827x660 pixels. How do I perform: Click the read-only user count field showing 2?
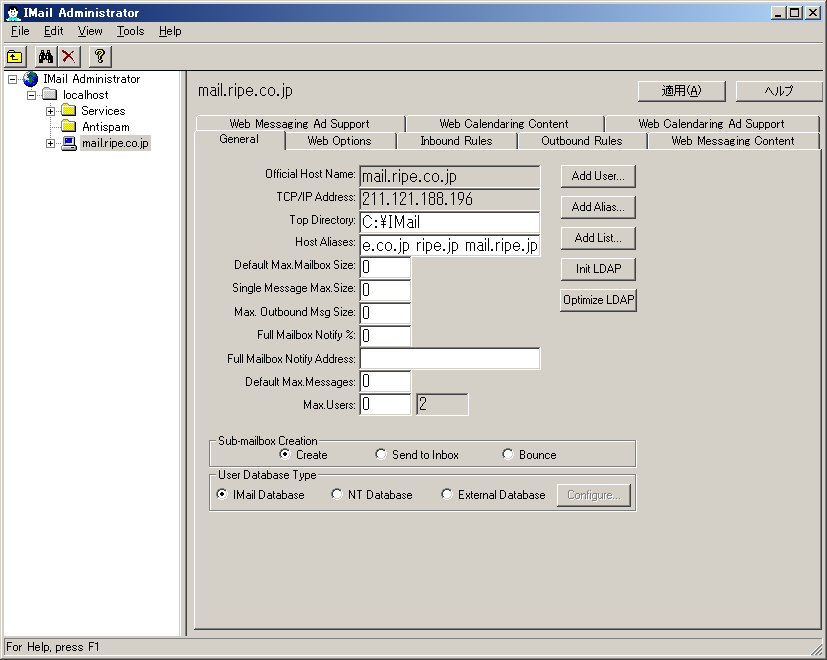tap(442, 405)
